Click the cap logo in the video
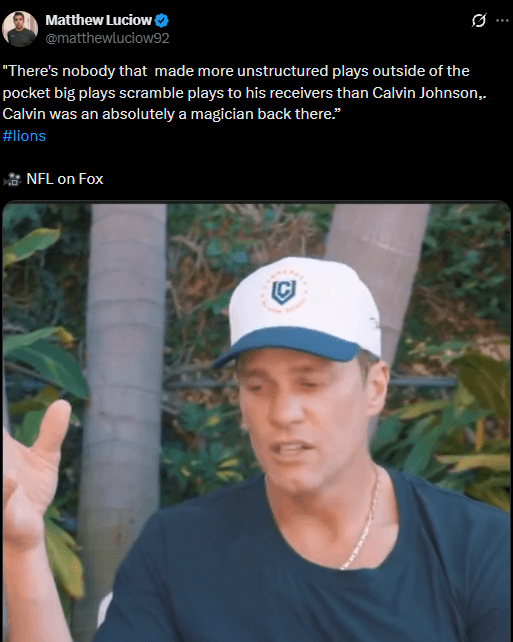 (x=283, y=291)
